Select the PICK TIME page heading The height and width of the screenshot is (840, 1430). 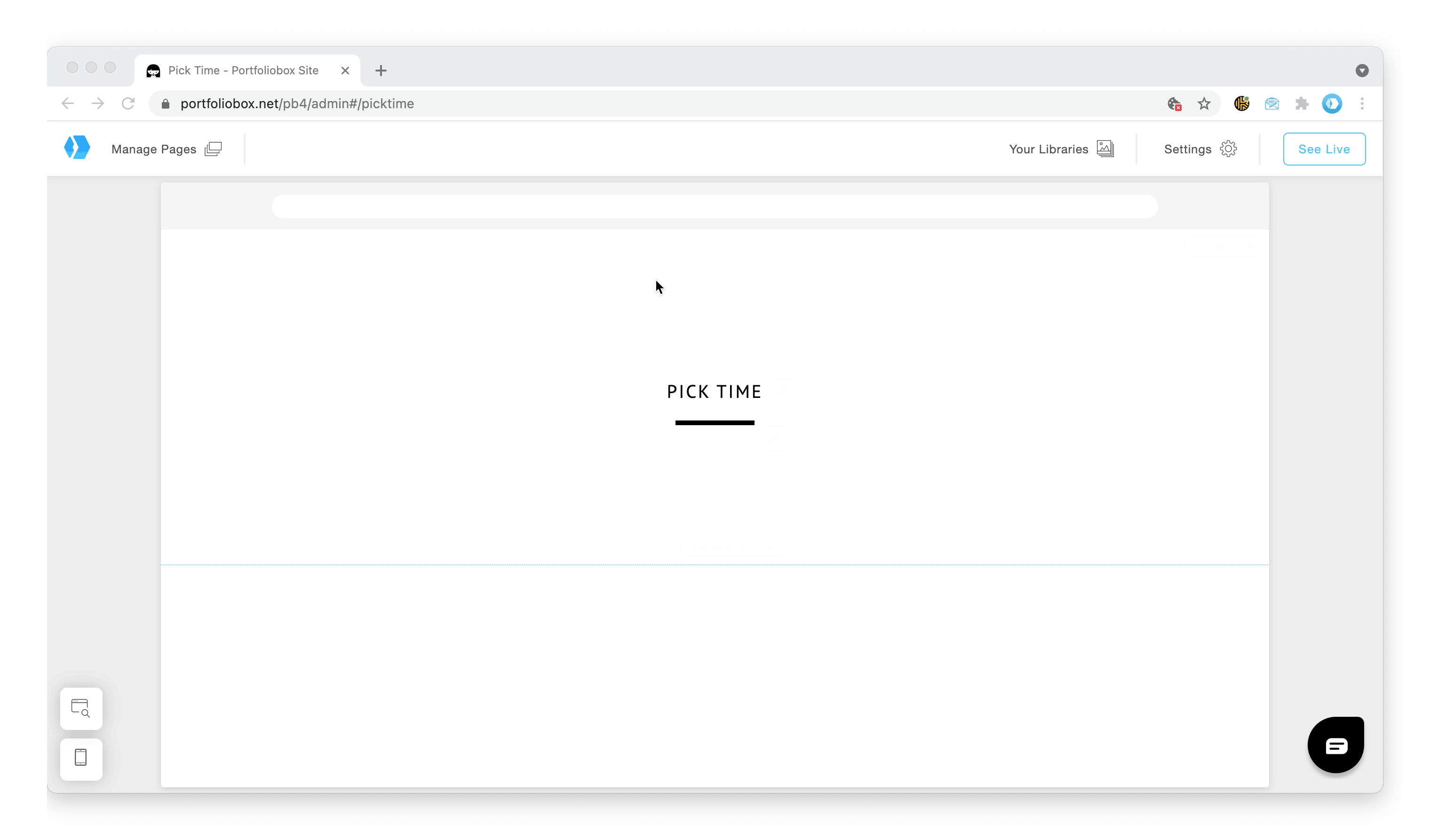click(x=714, y=392)
